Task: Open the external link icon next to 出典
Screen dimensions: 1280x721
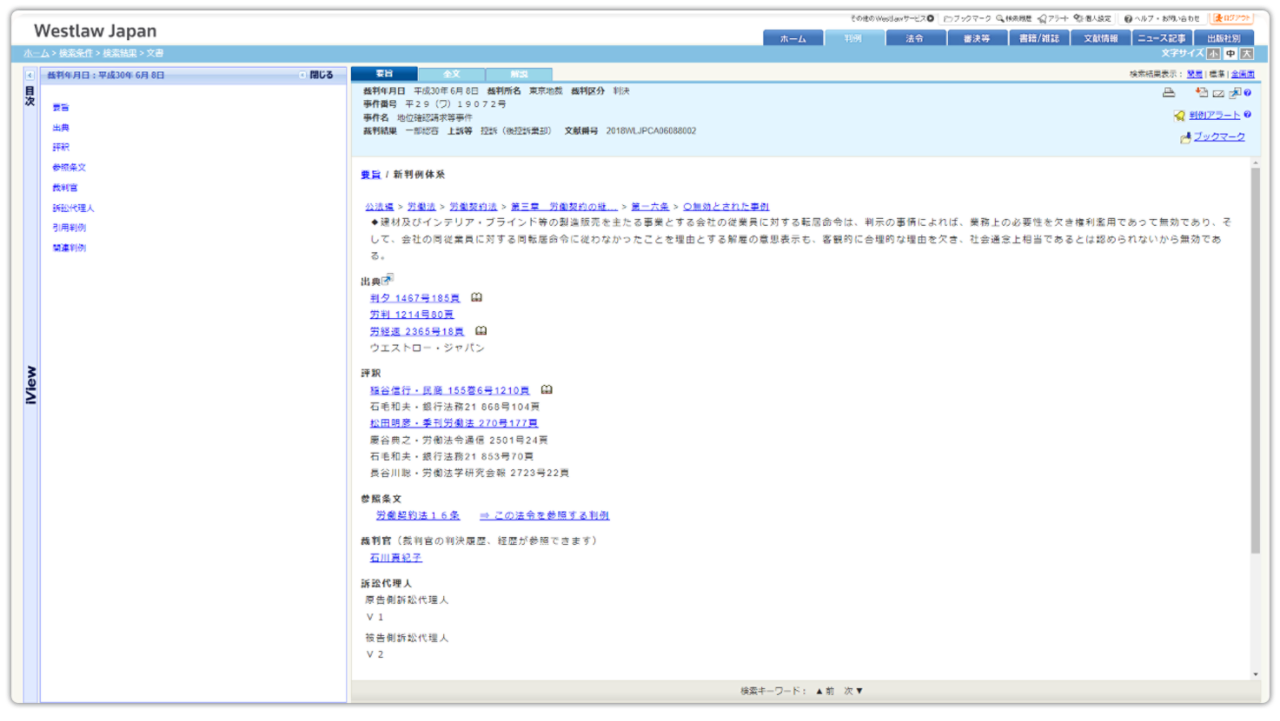Action: tap(388, 280)
